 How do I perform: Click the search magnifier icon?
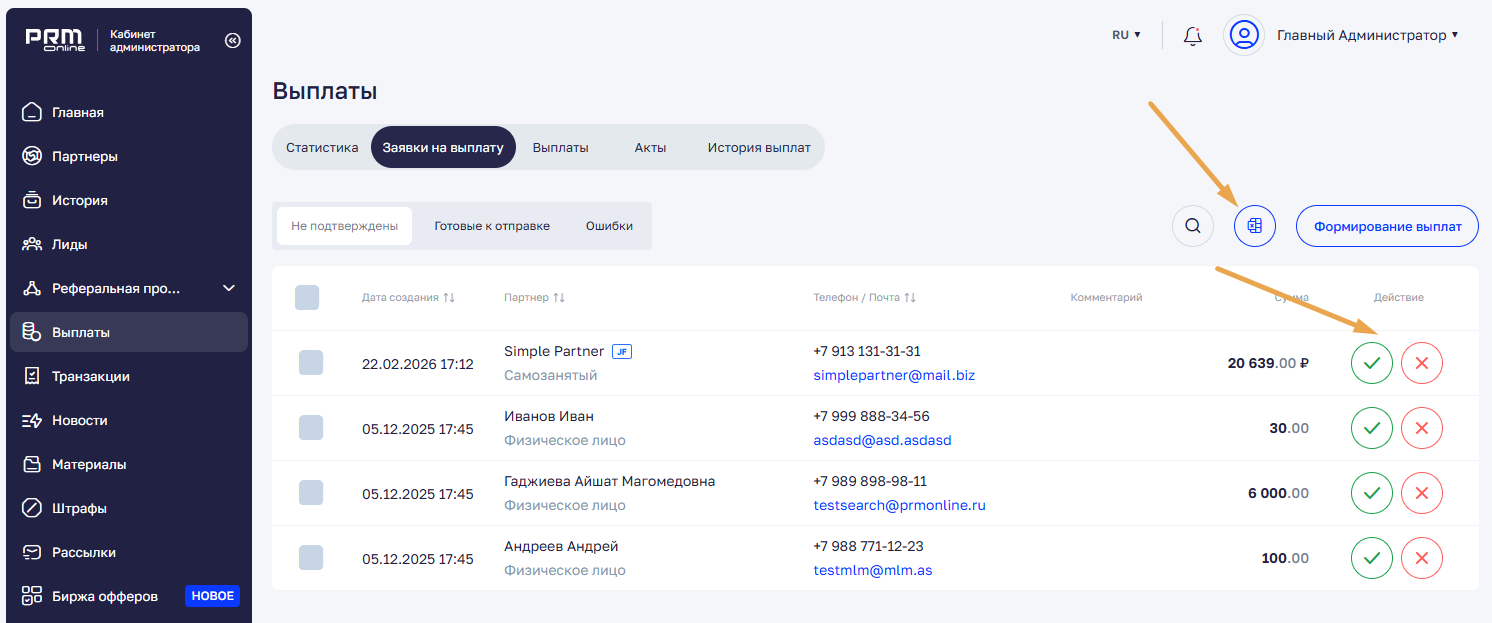(1192, 226)
